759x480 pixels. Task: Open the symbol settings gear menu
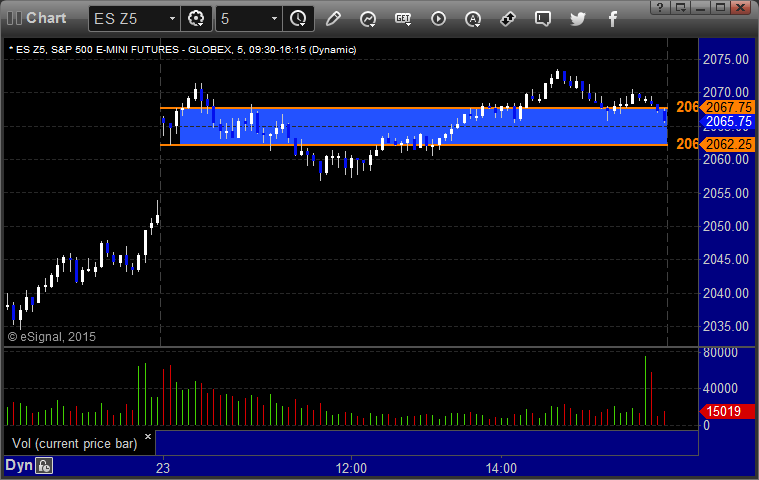pyautogui.click(x=196, y=19)
